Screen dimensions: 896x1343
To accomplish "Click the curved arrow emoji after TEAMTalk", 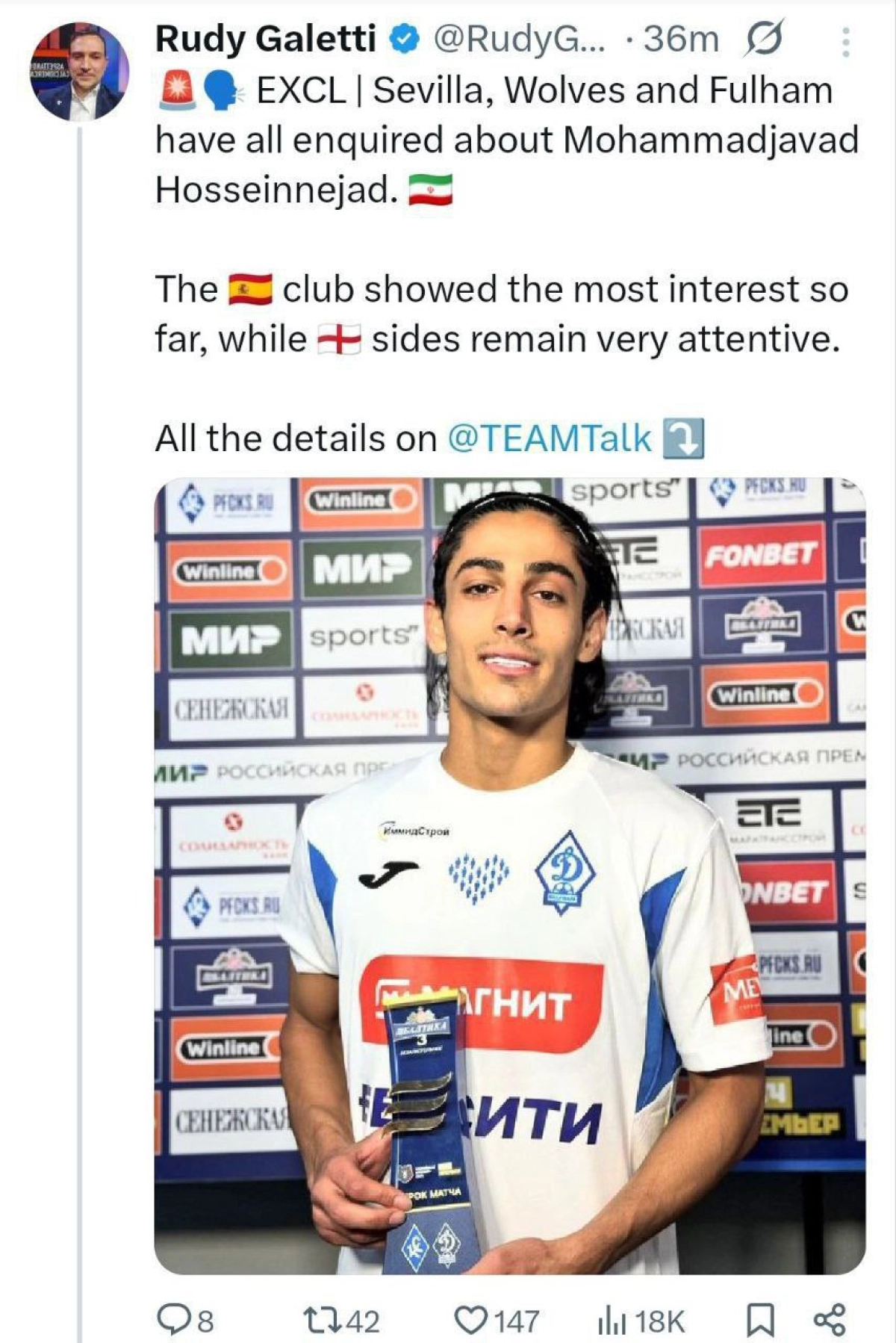I will (684, 438).
